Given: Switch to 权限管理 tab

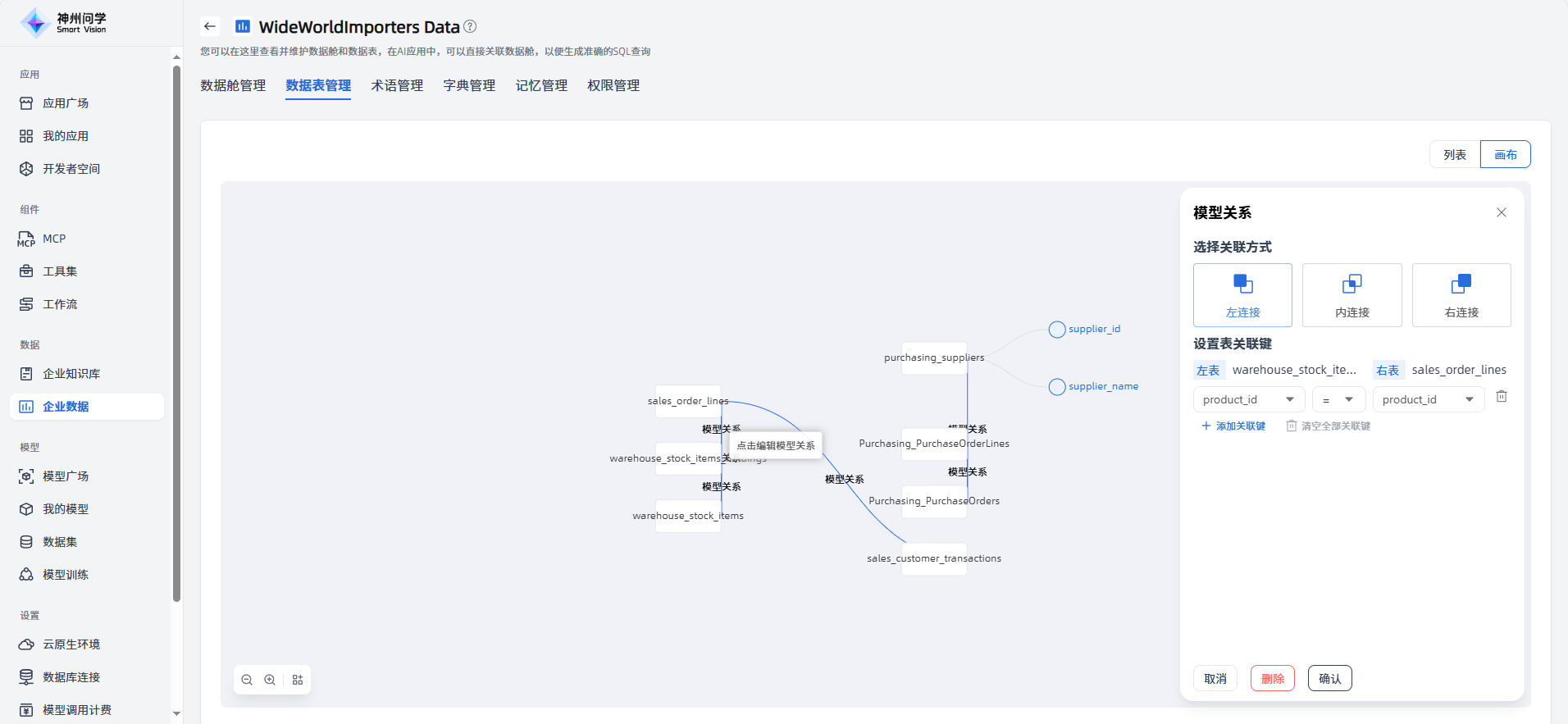Looking at the screenshot, I should [613, 85].
